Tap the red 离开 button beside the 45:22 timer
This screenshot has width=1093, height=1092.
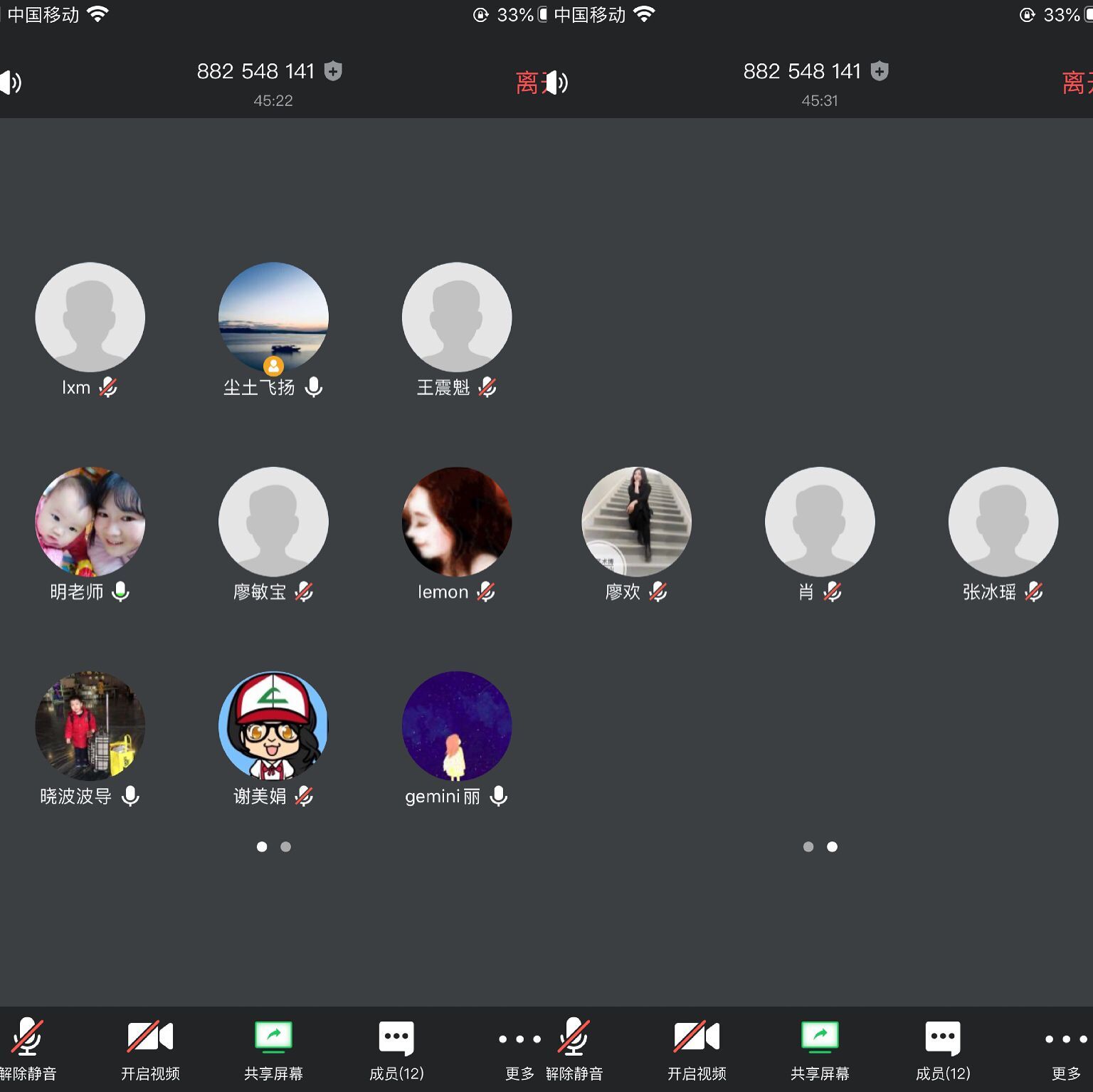[x=527, y=83]
